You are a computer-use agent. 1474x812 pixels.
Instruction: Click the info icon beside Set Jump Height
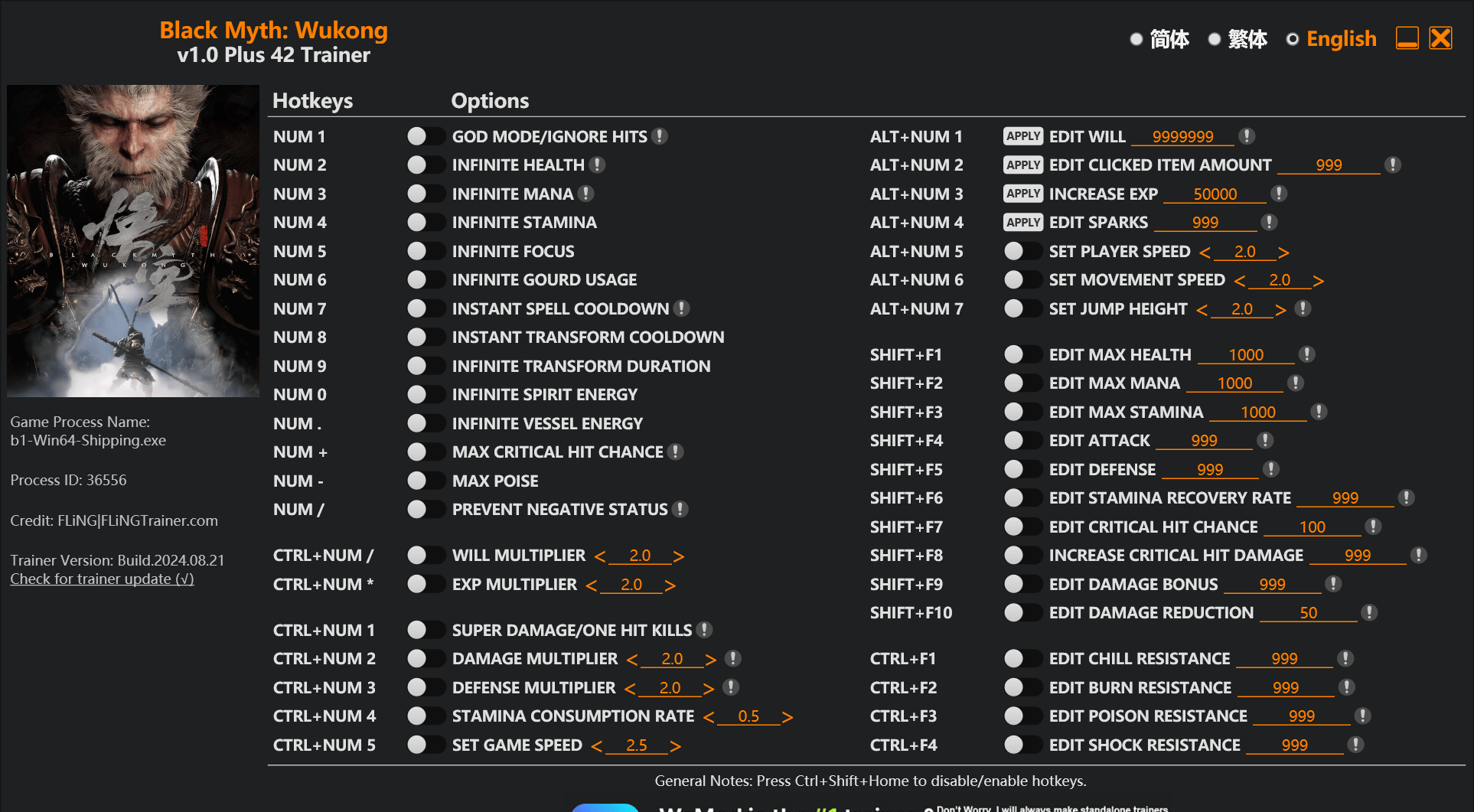click(1303, 308)
